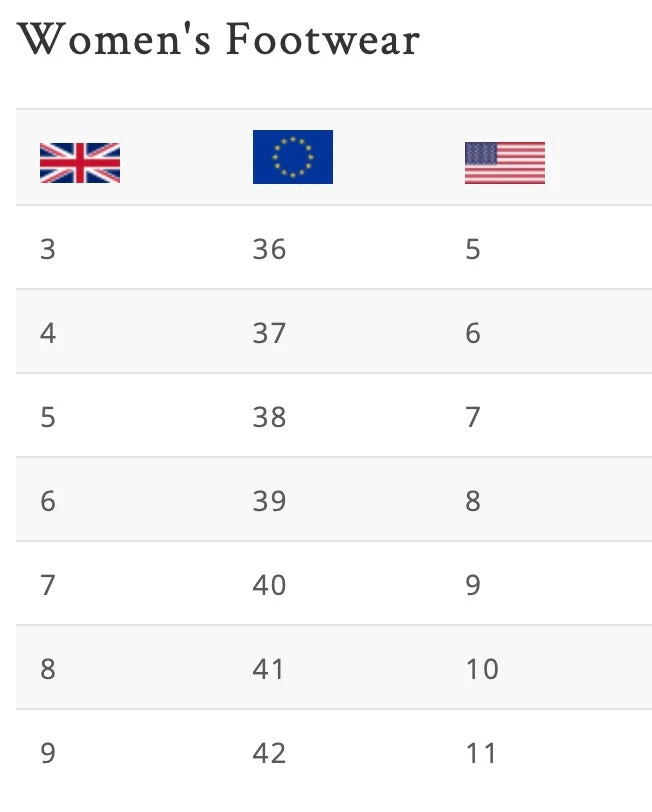The image size is (652, 812).
Task: Click US size 9 value
Action: (473, 585)
